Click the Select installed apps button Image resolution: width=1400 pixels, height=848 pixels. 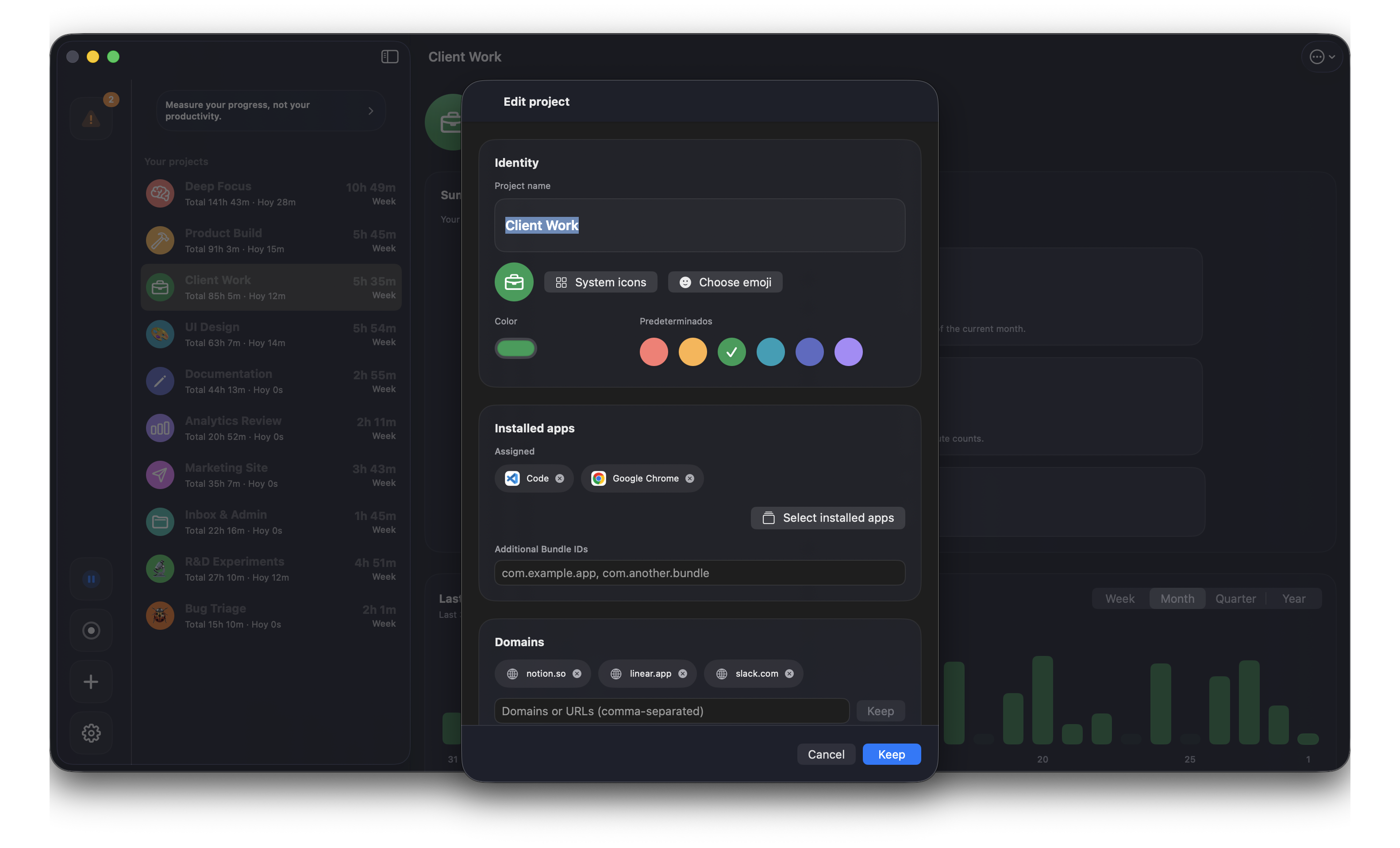coord(827,518)
